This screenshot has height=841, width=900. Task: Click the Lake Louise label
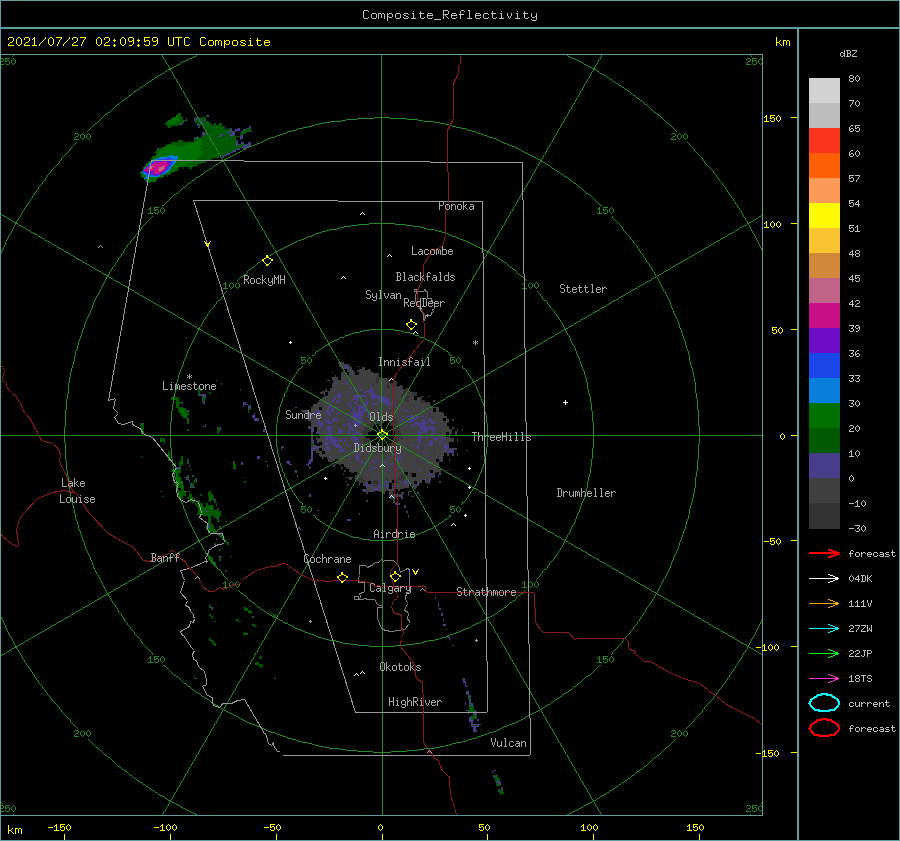tap(77, 491)
